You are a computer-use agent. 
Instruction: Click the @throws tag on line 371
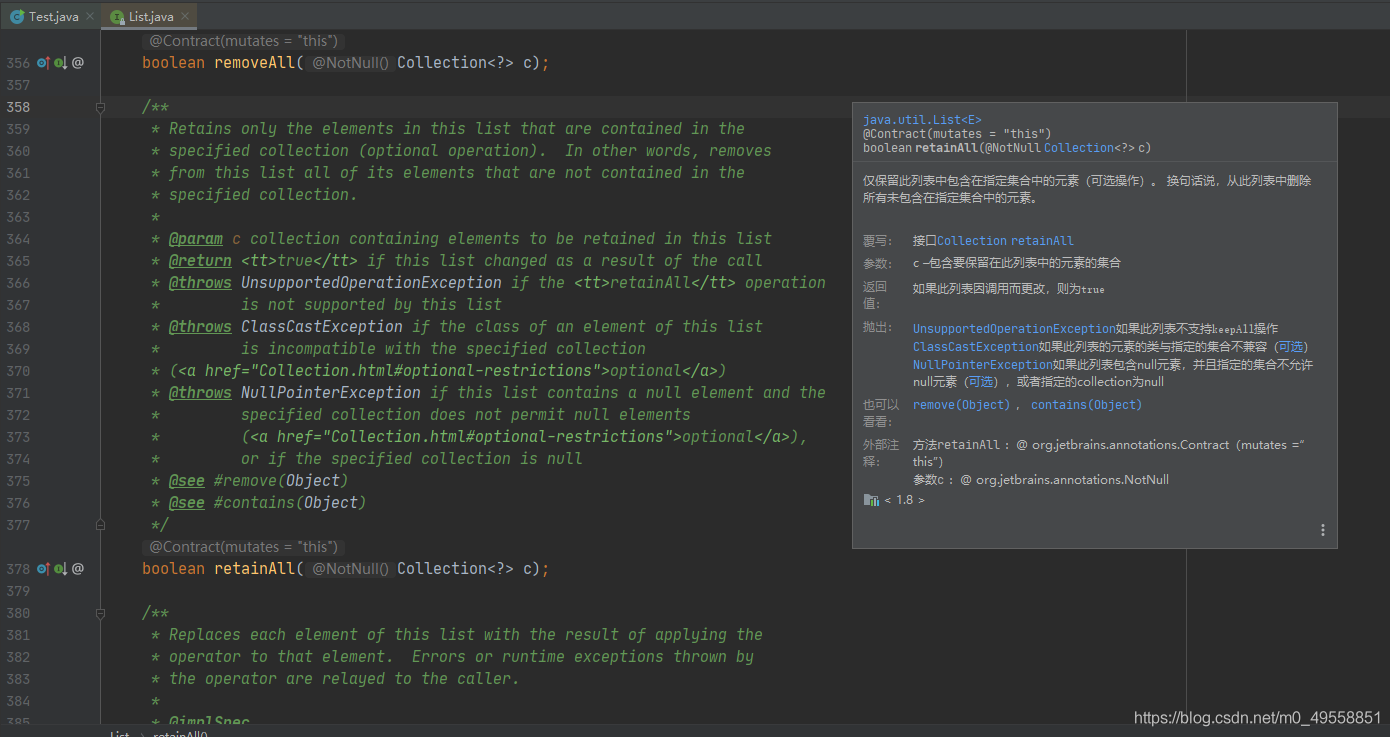200,393
